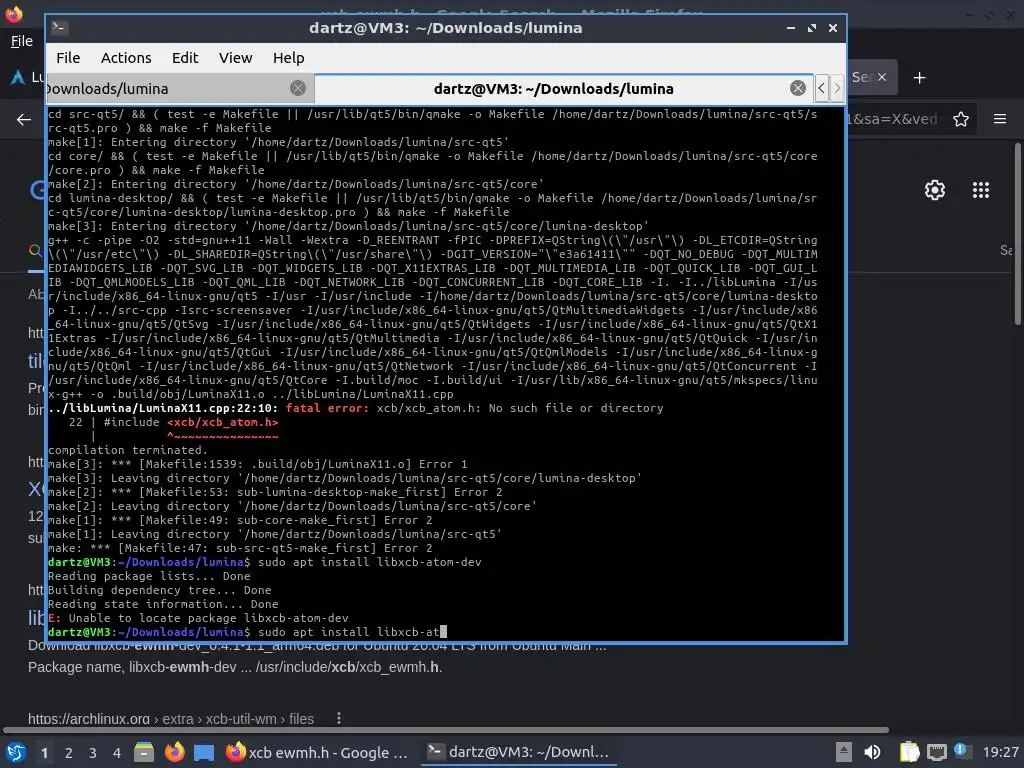Close the inactive terminal tab
1024x768 pixels.
coord(298,88)
